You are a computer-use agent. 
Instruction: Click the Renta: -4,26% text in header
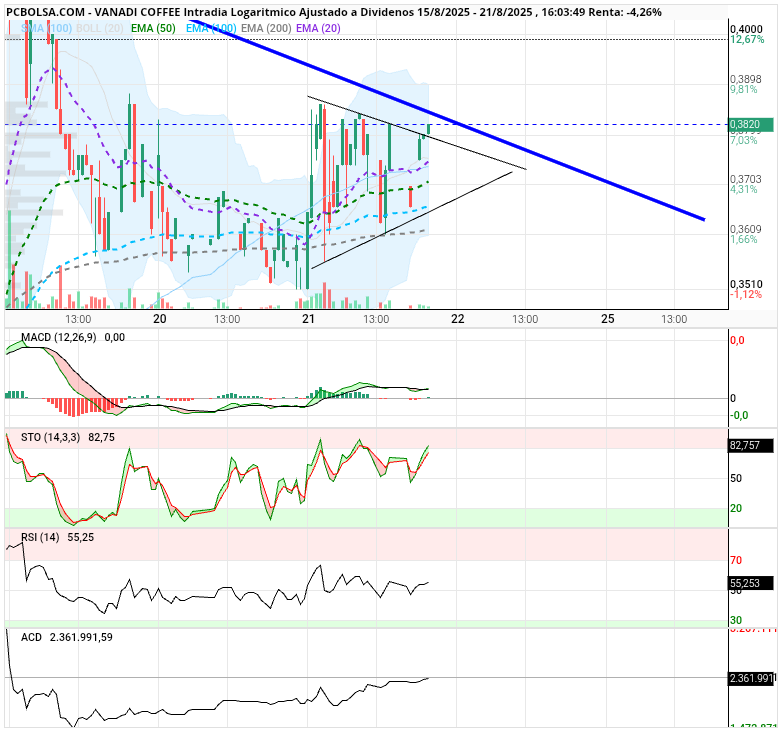click(x=625, y=12)
